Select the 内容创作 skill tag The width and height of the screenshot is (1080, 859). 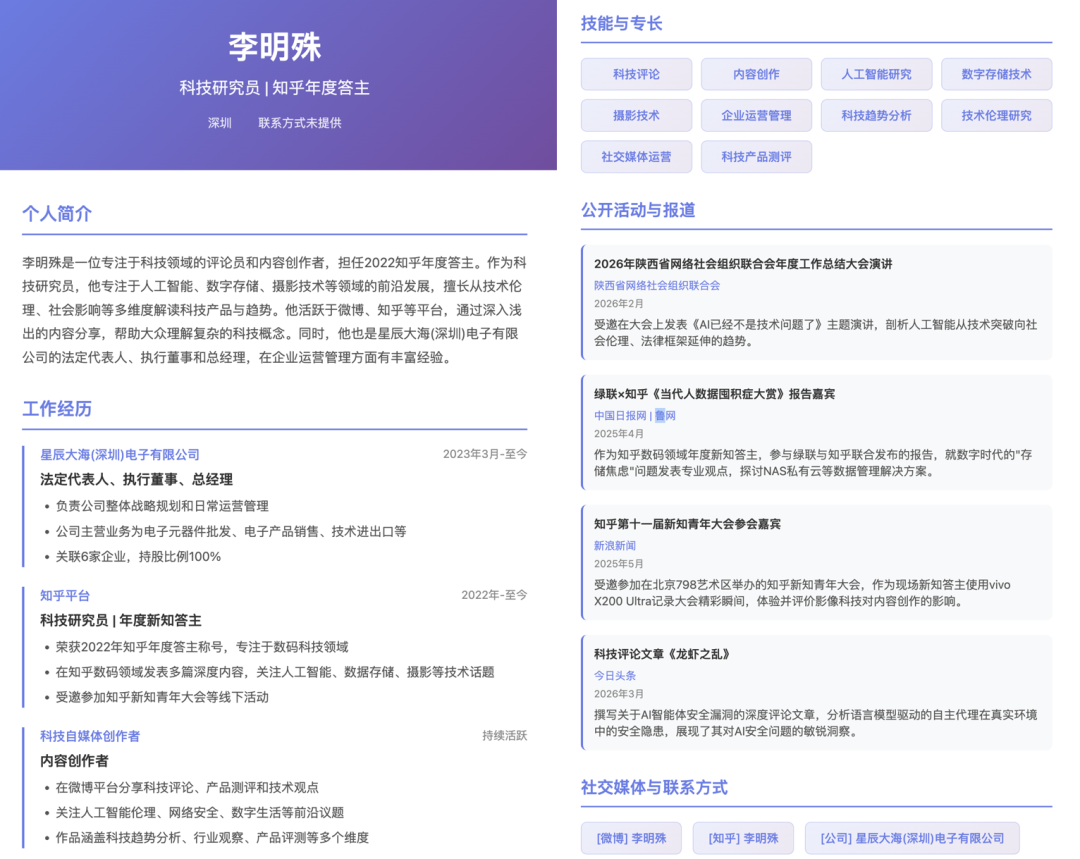[x=756, y=74]
